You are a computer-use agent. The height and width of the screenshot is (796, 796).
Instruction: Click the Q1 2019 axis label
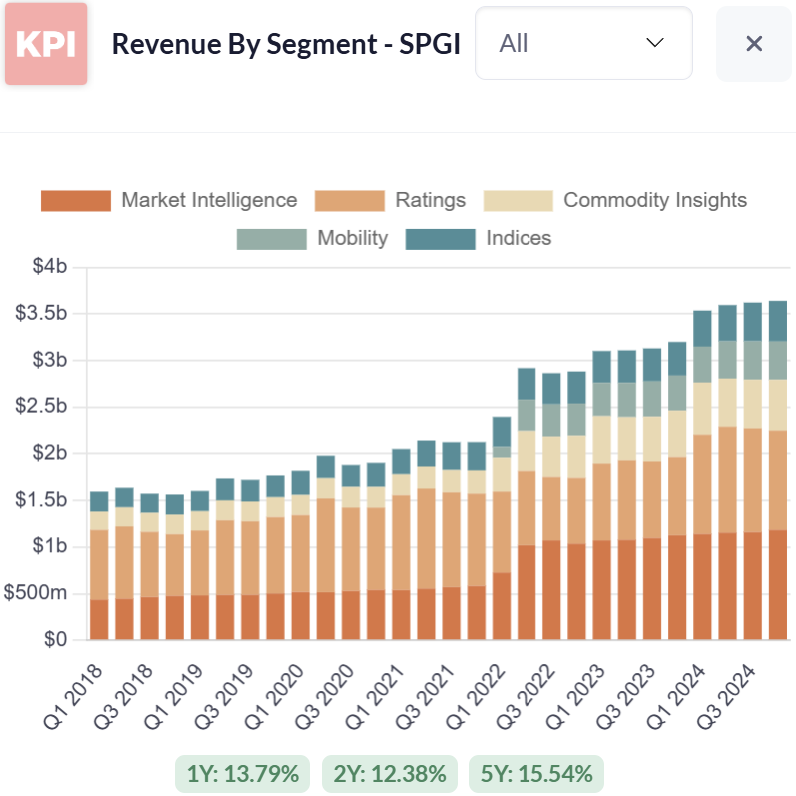coord(174,696)
